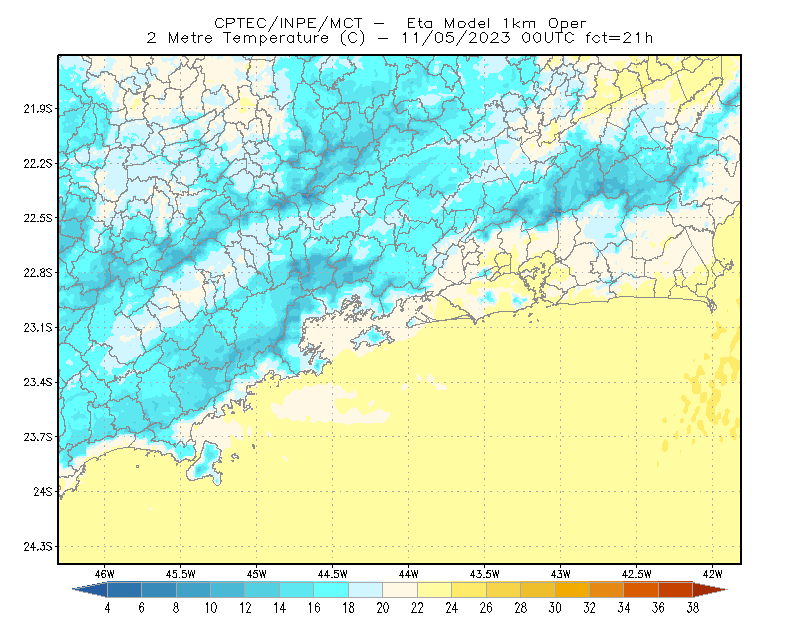
Task: Select the 30–32 degree orange colorbar swatch
Action: (572, 590)
